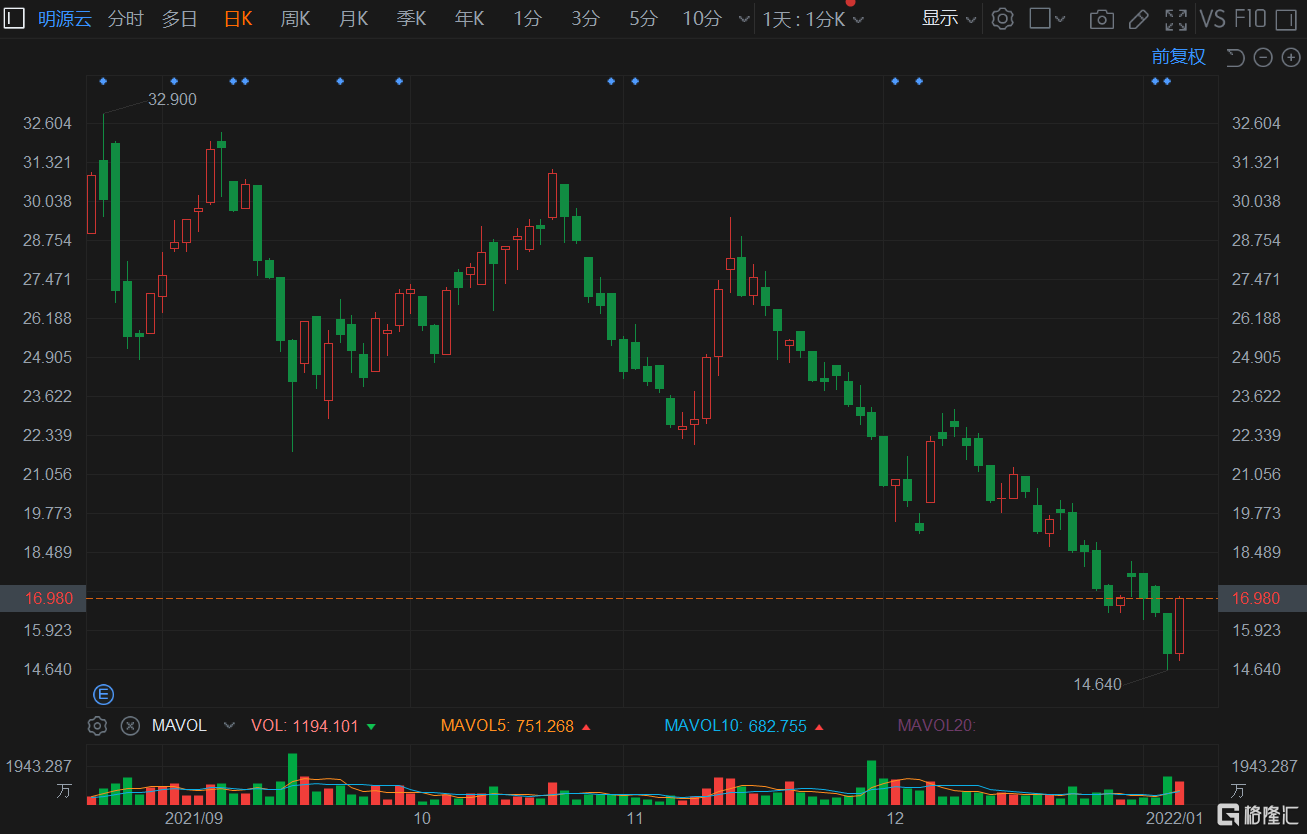The height and width of the screenshot is (834, 1307).
Task: Select the 周K tab
Action: (295, 19)
